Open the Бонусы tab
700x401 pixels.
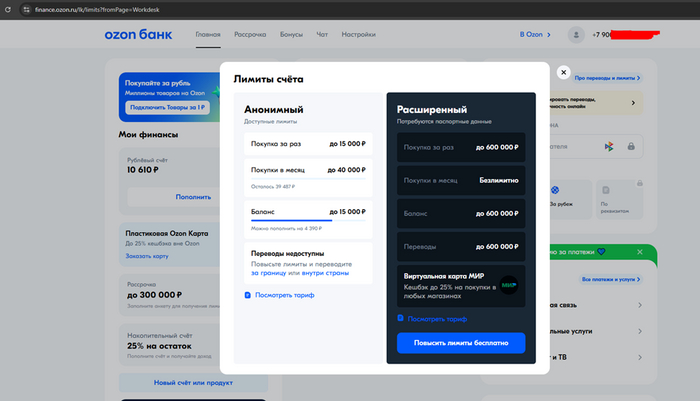(x=290, y=35)
